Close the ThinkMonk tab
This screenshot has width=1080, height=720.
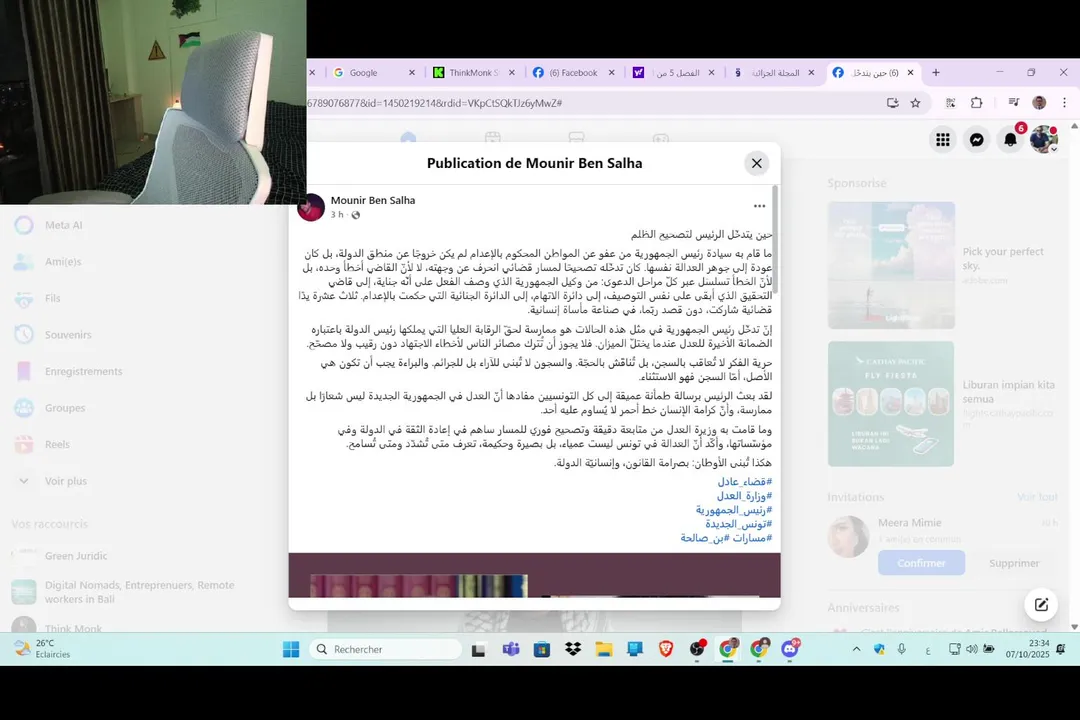pos(512,72)
